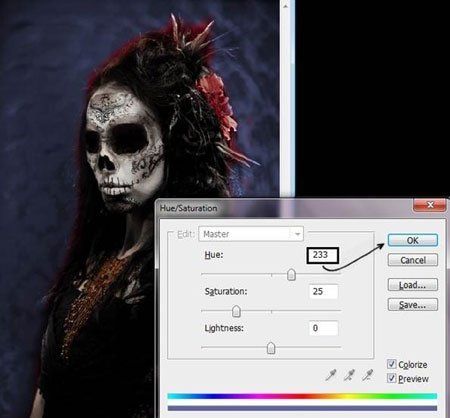Image resolution: width=450 pixels, height=418 pixels.
Task: Click the Cancel button
Action: tap(413, 260)
